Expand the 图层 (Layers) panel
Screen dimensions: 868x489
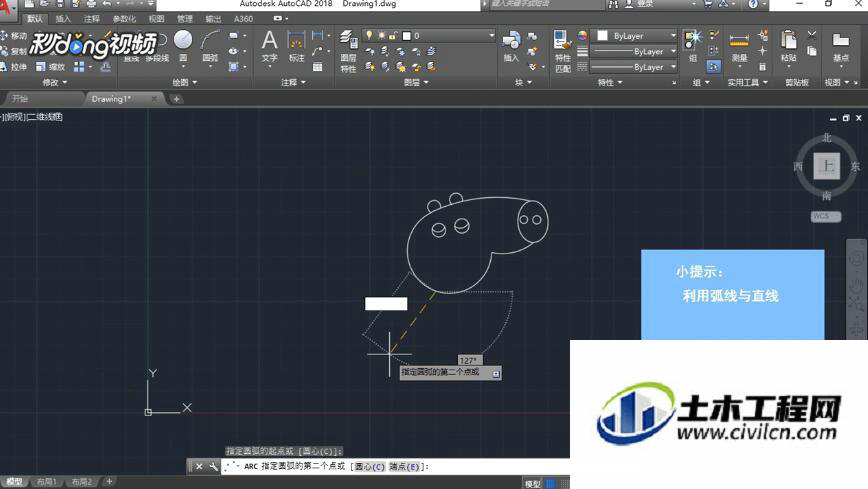point(416,82)
